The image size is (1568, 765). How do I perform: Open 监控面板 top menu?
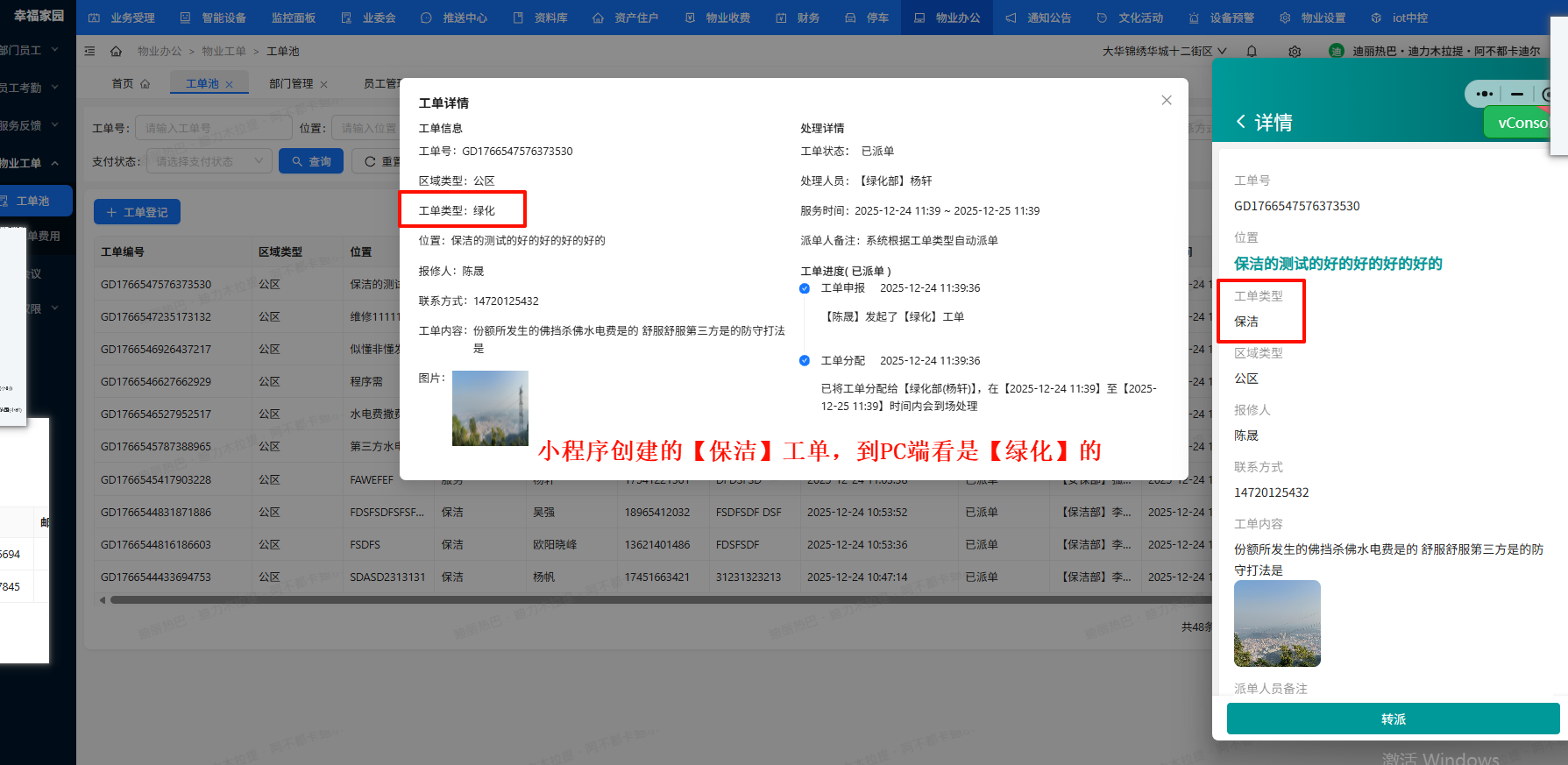[x=293, y=18]
